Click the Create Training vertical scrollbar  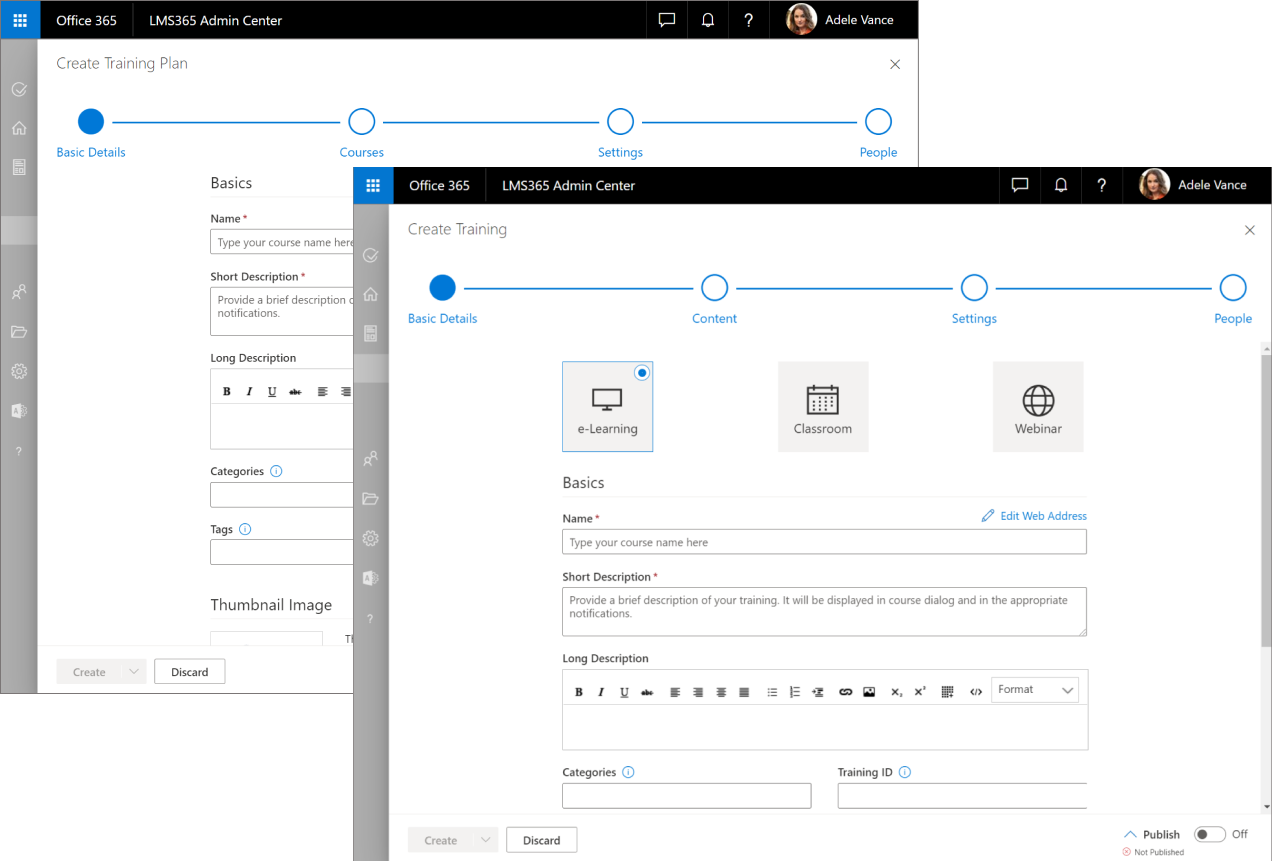click(1266, 500)
